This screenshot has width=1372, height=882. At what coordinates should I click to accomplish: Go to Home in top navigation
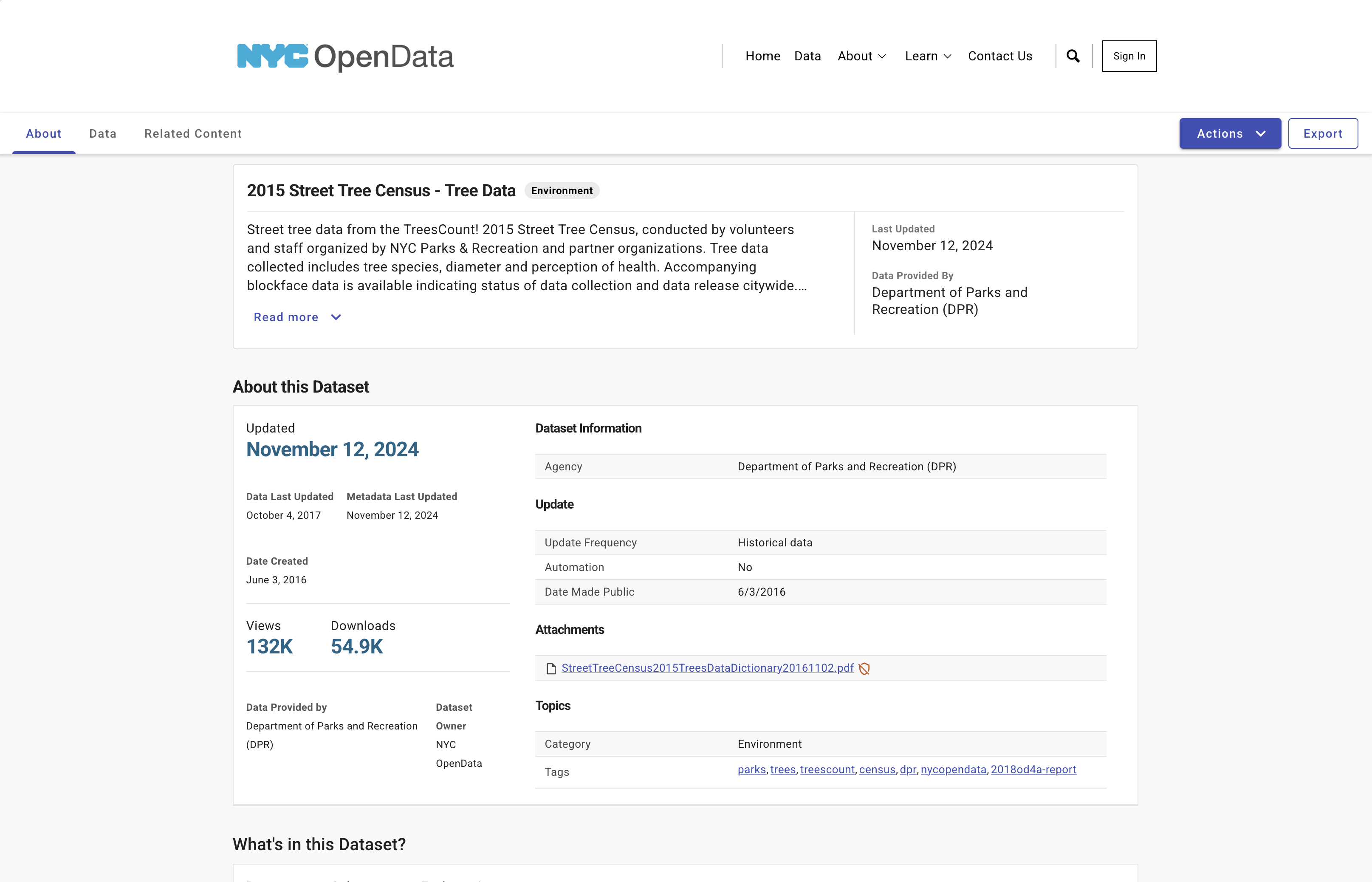tap(763, 56)
